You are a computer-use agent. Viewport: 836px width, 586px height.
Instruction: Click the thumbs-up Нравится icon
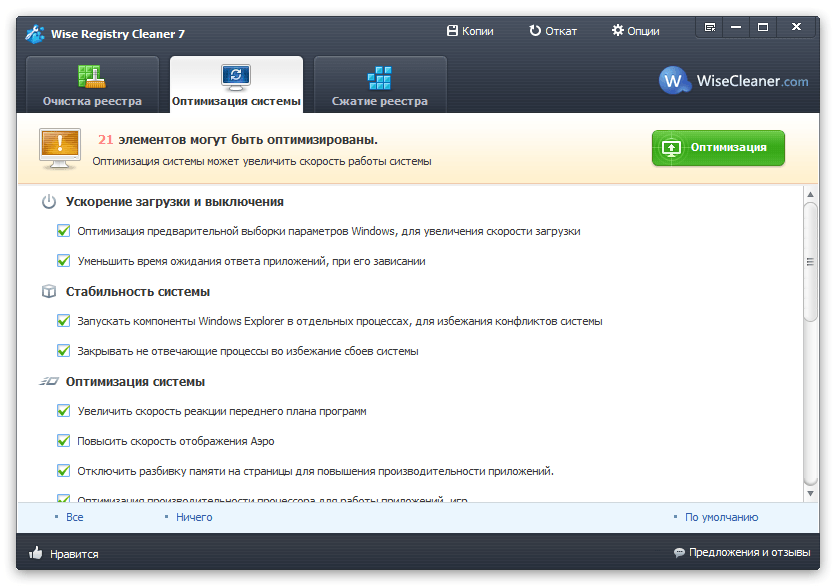pos(36,553)
